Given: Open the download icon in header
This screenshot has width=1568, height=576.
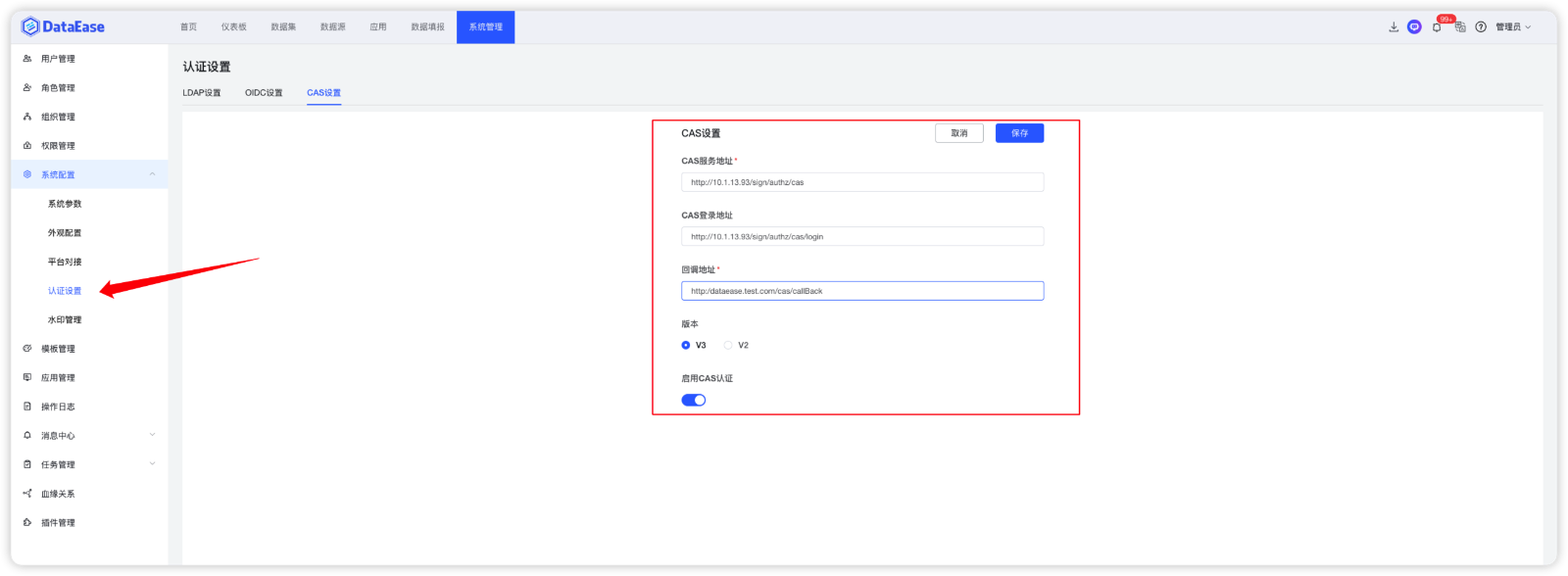Looking at the screenshot, I should pyautogui.click(x=1394, y=27).
